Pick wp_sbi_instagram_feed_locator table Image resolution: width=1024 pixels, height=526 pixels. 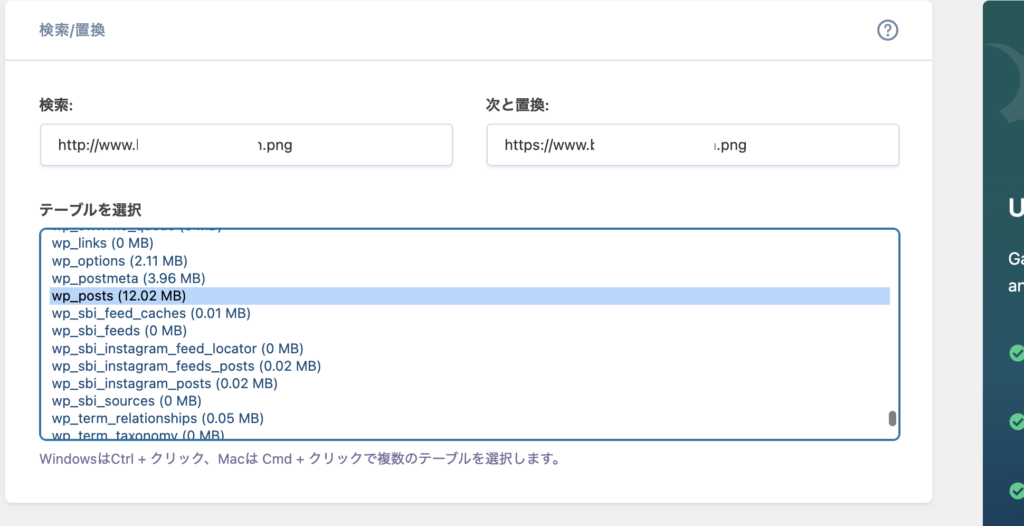point(177,349)
